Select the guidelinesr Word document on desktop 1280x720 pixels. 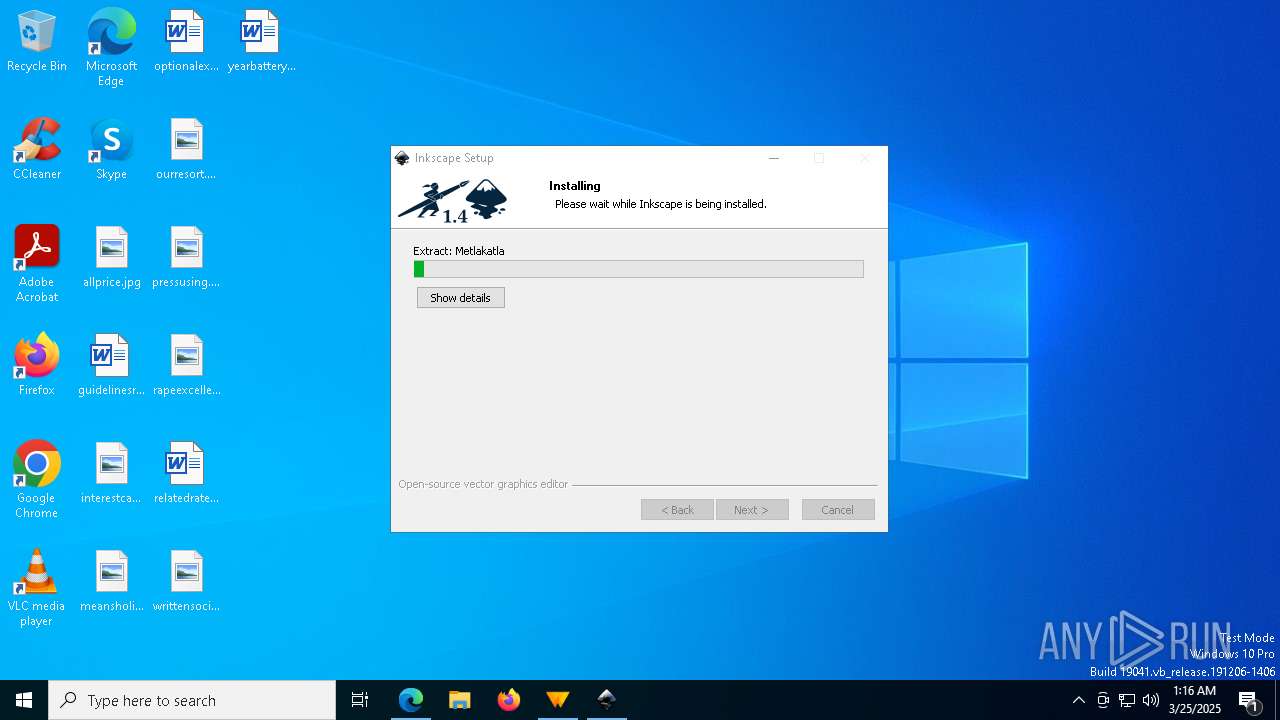click(111, 365)
